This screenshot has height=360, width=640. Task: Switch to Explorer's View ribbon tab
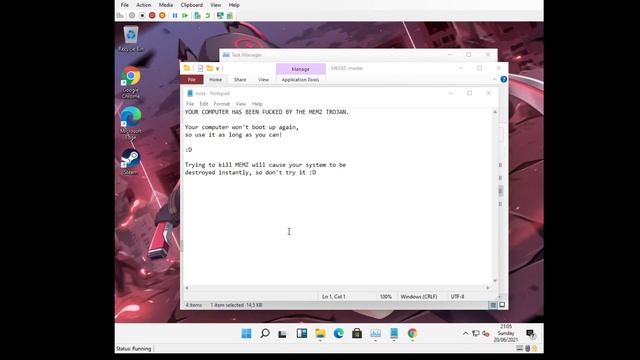pyautogui.click(x=263, y=80)
